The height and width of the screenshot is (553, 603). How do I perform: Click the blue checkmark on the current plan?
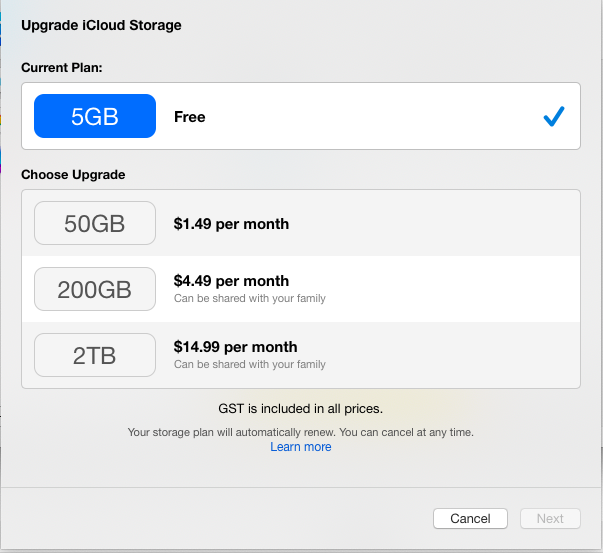pyautogui.click(x=553, y=117)
